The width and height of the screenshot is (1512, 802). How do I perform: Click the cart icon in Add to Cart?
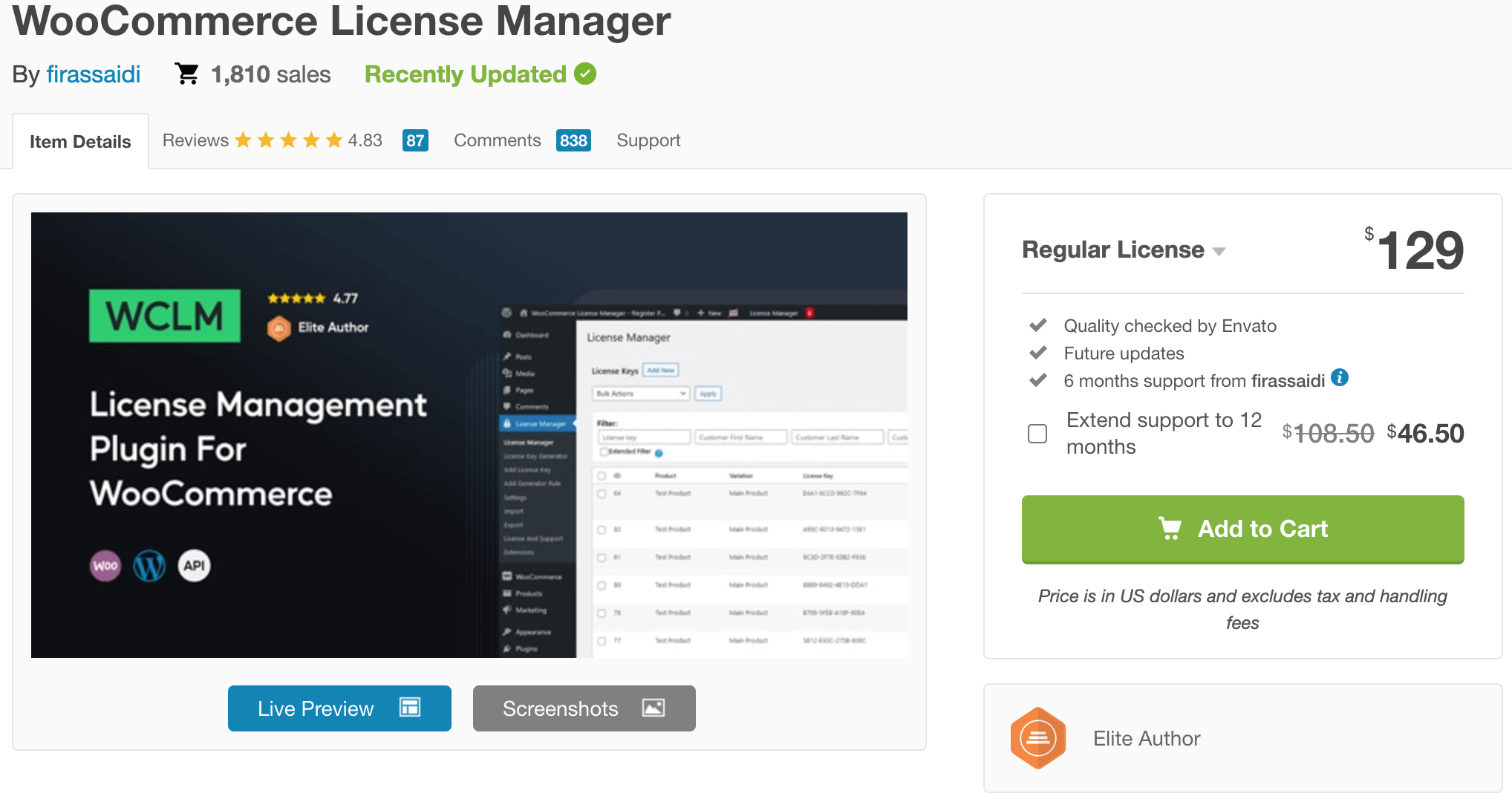click(1170, 528)
